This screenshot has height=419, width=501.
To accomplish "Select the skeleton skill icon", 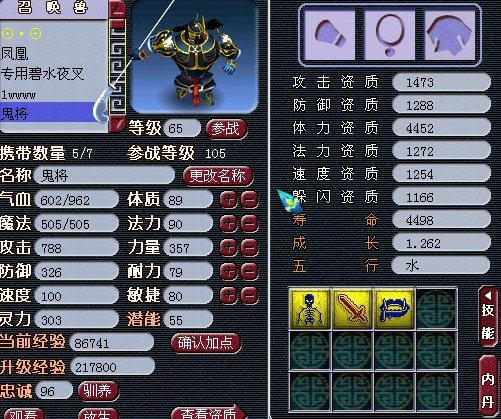I will pos(310,309).
